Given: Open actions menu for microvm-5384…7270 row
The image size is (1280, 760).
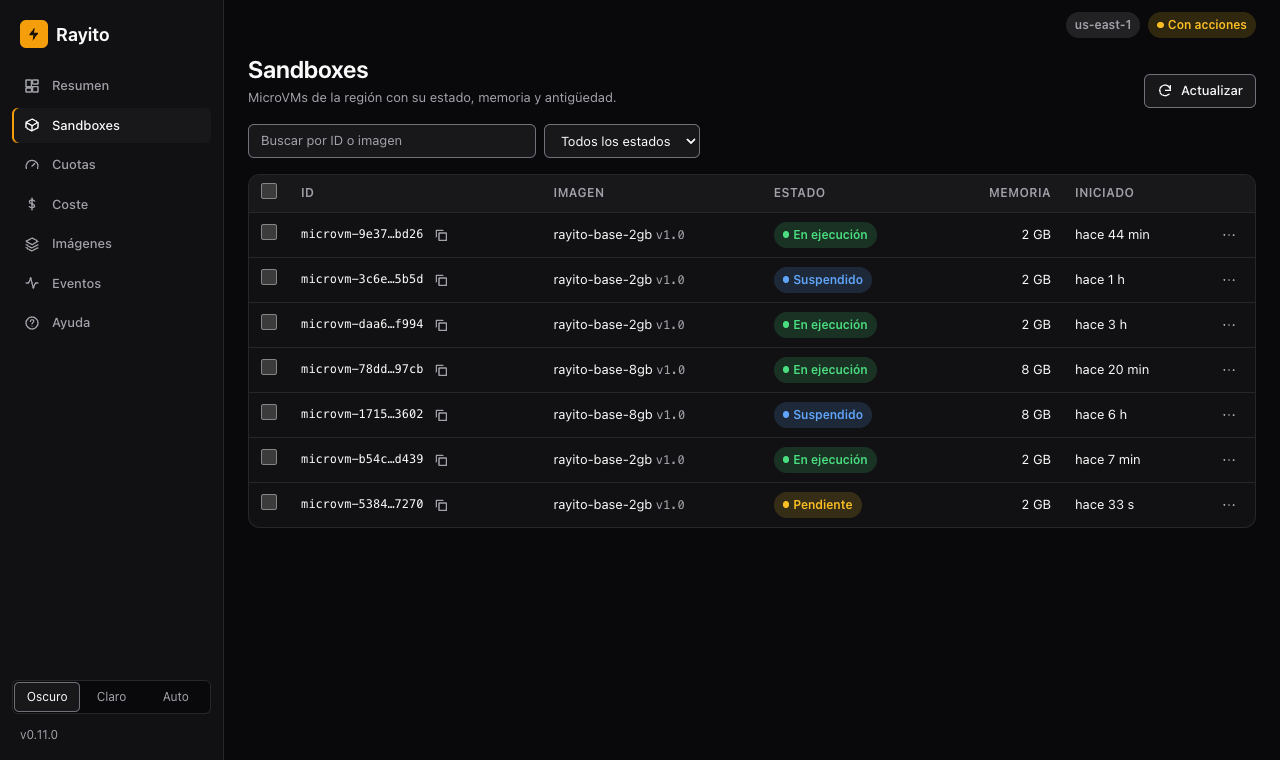Looking at the screenshot, I should tap(1229, 505).
